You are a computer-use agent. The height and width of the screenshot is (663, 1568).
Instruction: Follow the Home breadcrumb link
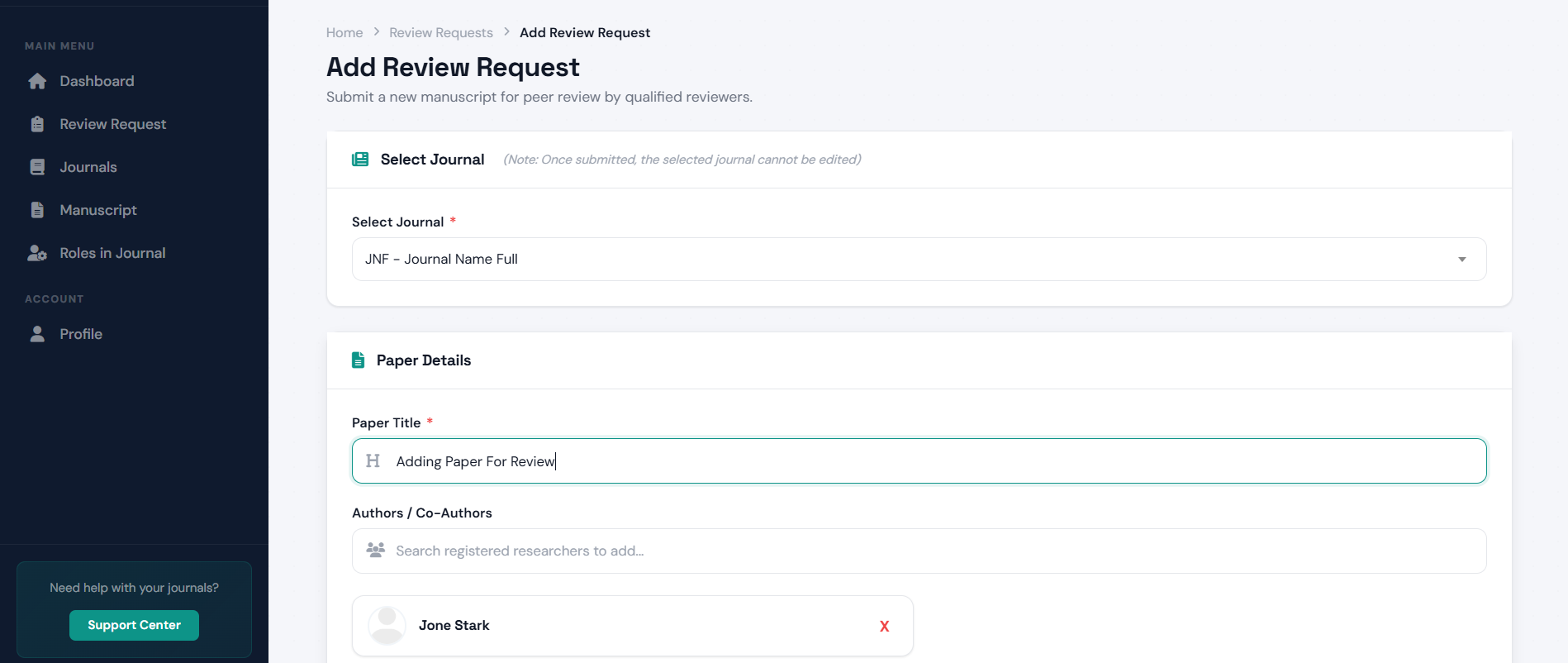point(344,32)
